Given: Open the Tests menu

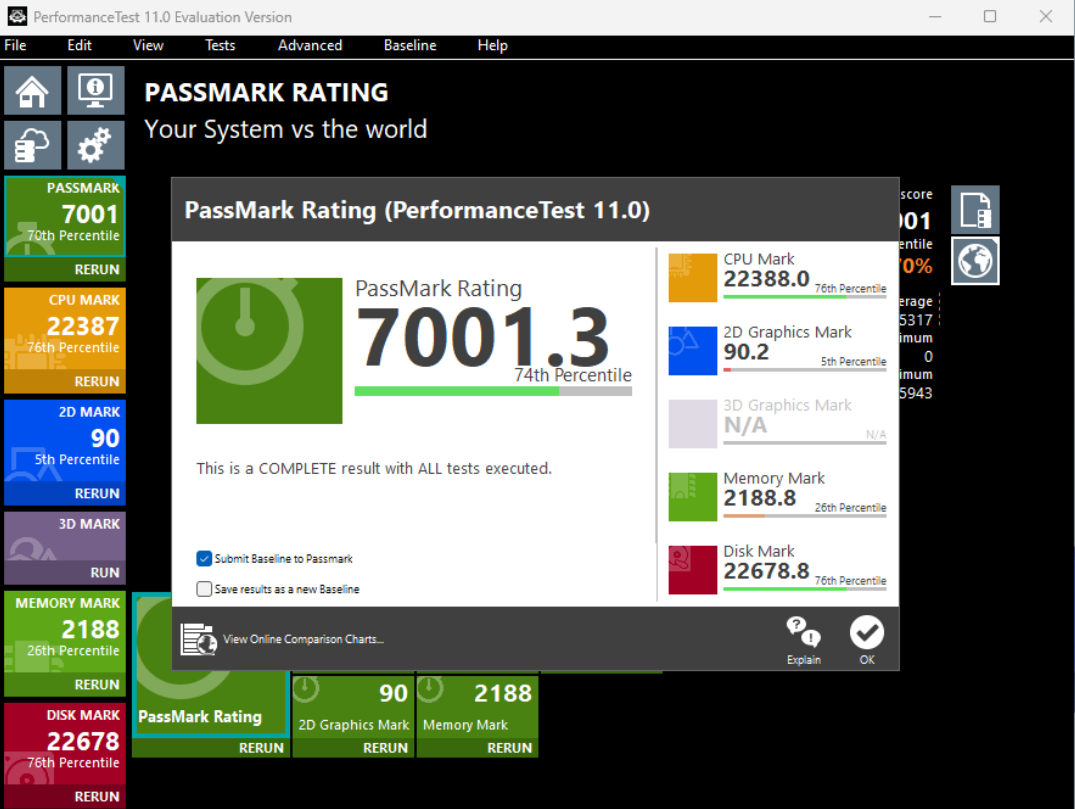Looking at the screenshot, I should (x=220, y=45).
